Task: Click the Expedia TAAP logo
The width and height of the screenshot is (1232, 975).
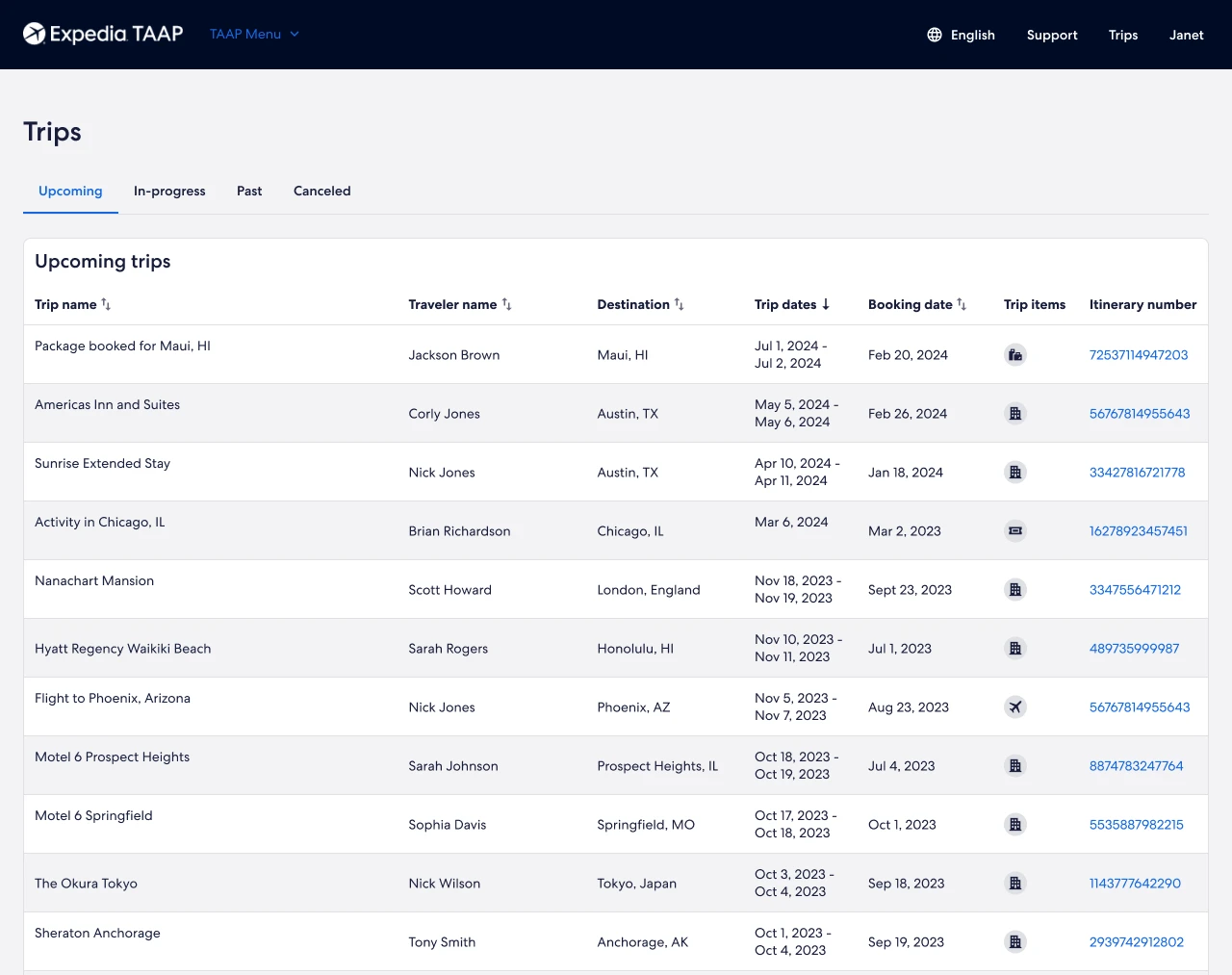Action: click(103, 34)
